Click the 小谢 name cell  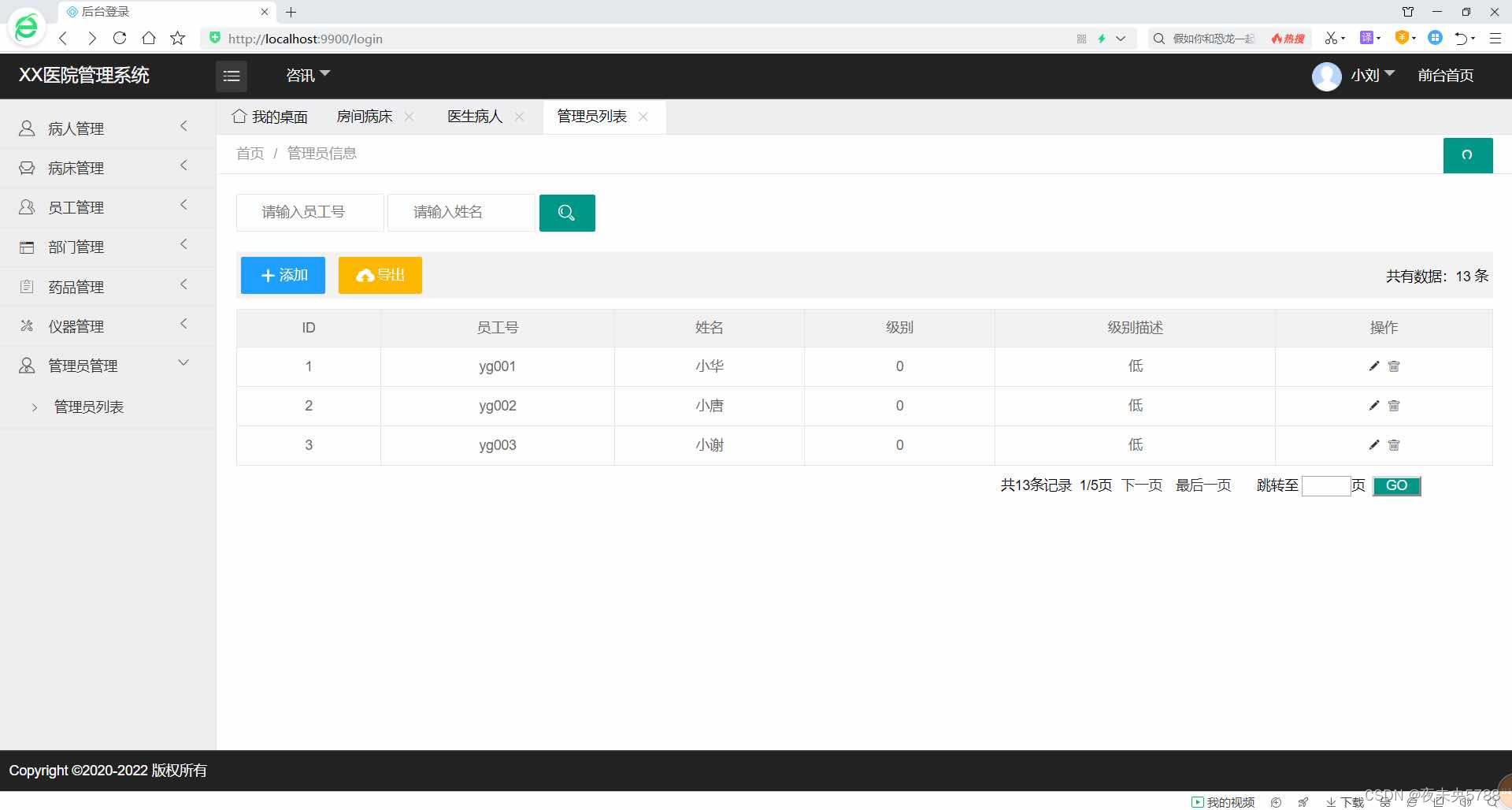pyautogui.click(x=710, y=445)
